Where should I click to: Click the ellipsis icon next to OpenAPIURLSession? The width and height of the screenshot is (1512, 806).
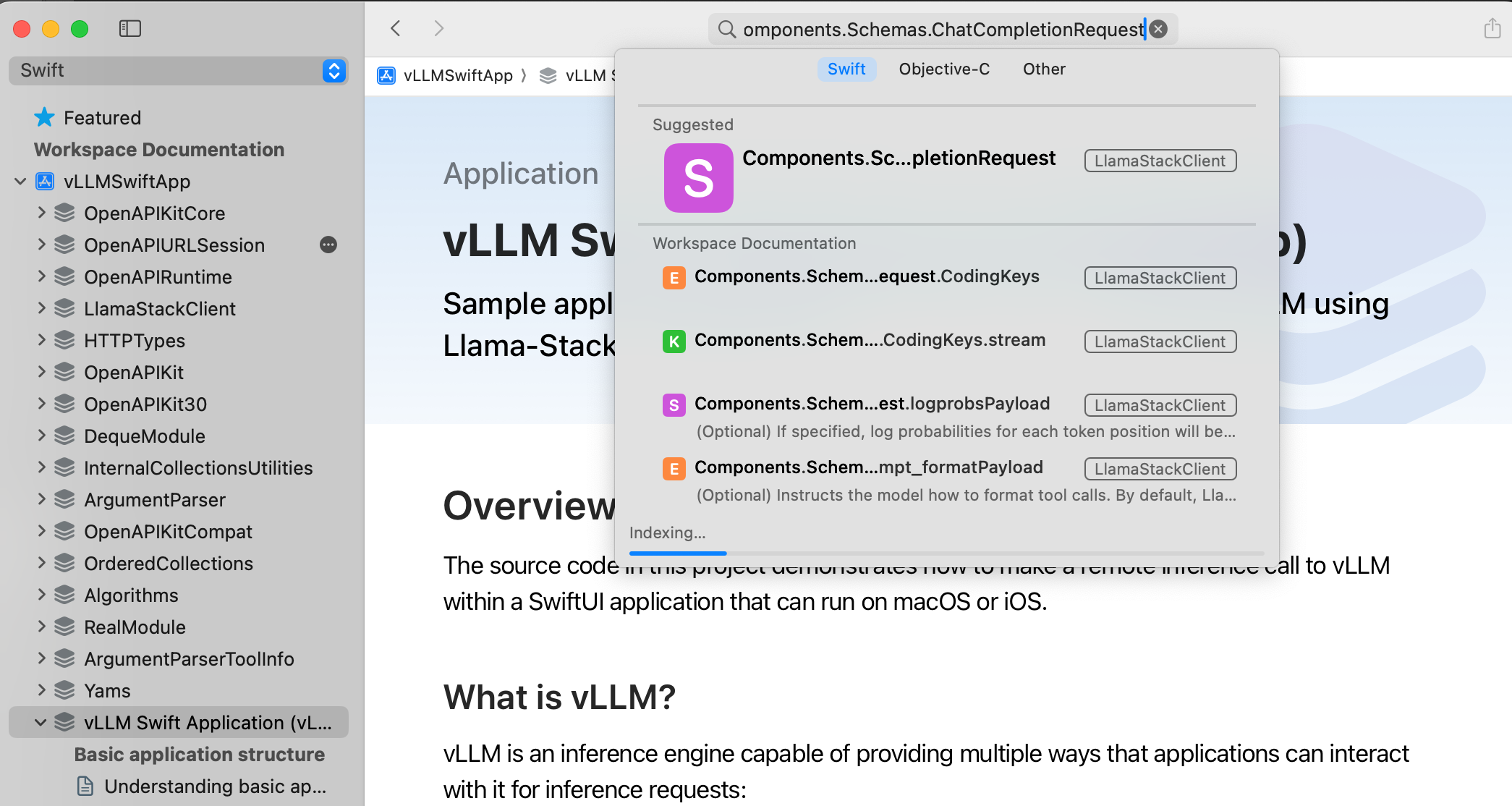[328, 245]
